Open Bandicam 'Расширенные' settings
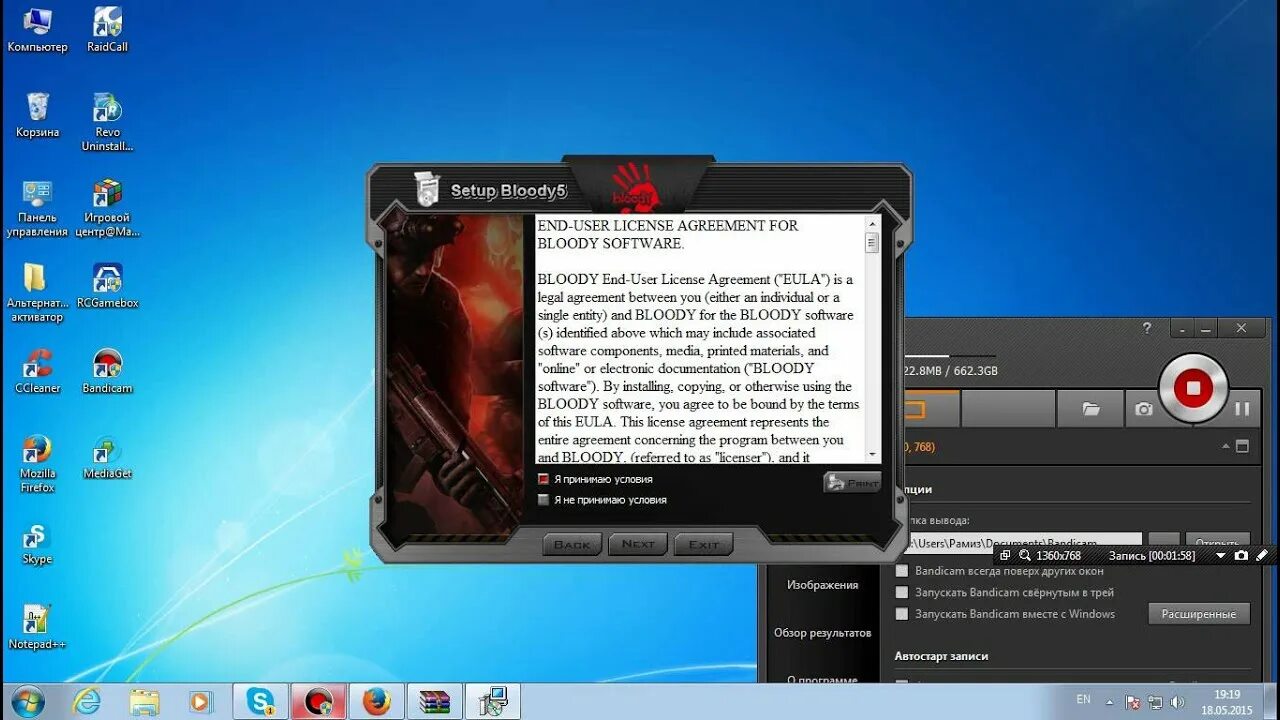This screenshot has width=1280, height=720. 1199,613
